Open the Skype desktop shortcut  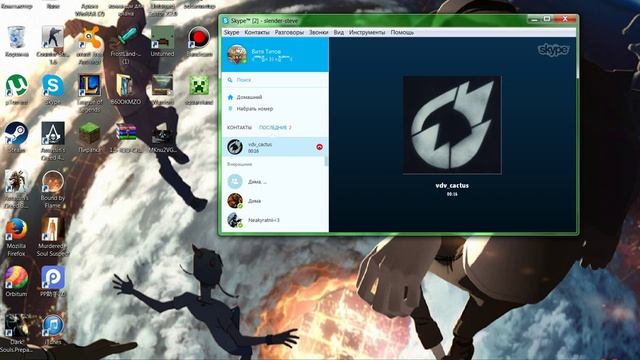coord(53,86)
